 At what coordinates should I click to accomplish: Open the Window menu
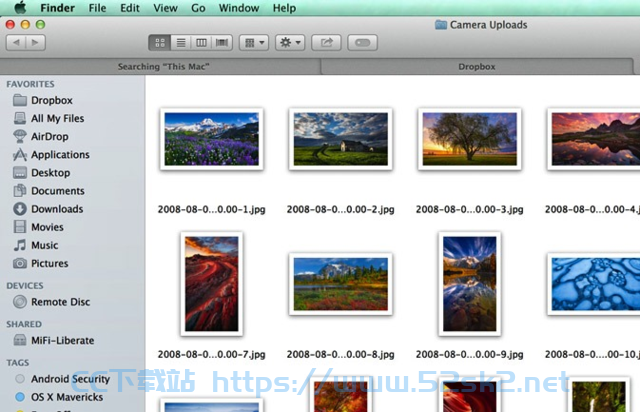(239, 8)
